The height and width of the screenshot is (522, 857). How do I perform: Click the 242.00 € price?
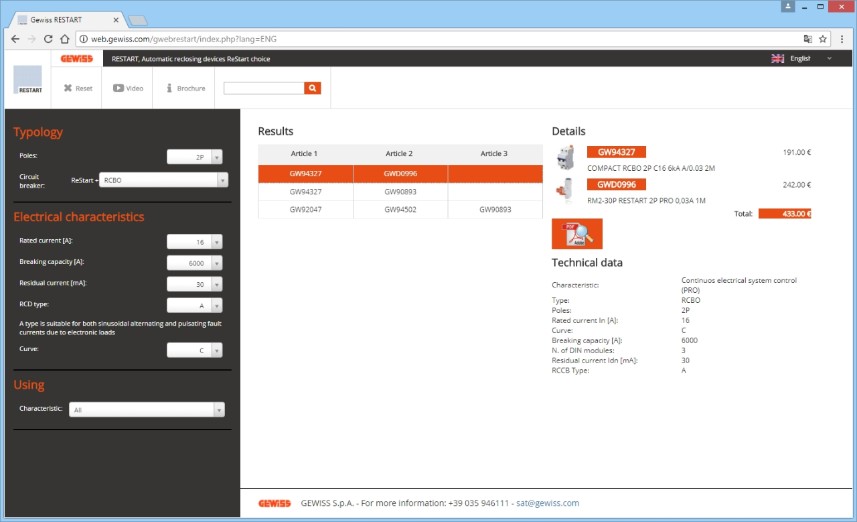coord(797,185)
